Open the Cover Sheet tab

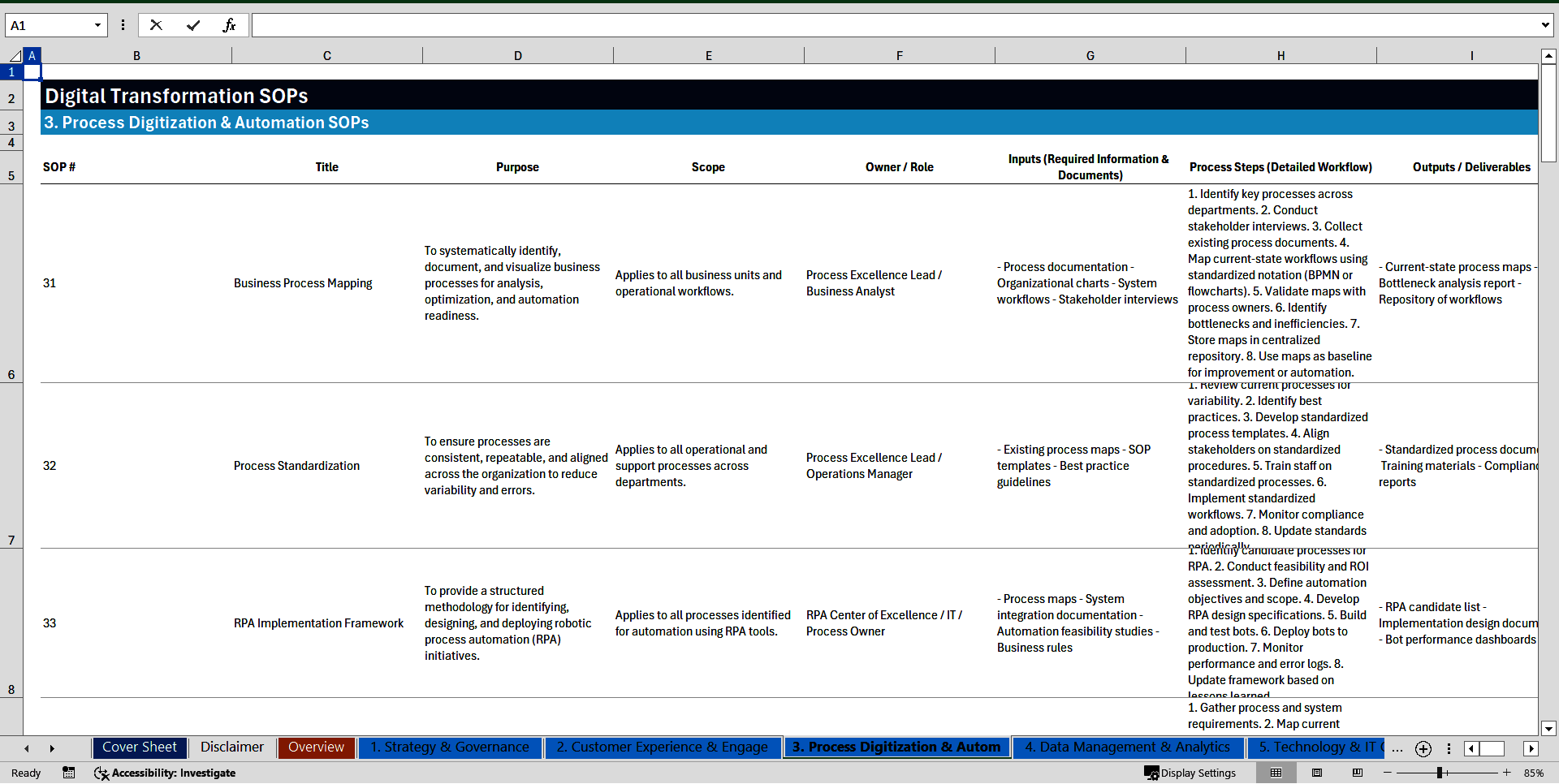click(140, 747)
